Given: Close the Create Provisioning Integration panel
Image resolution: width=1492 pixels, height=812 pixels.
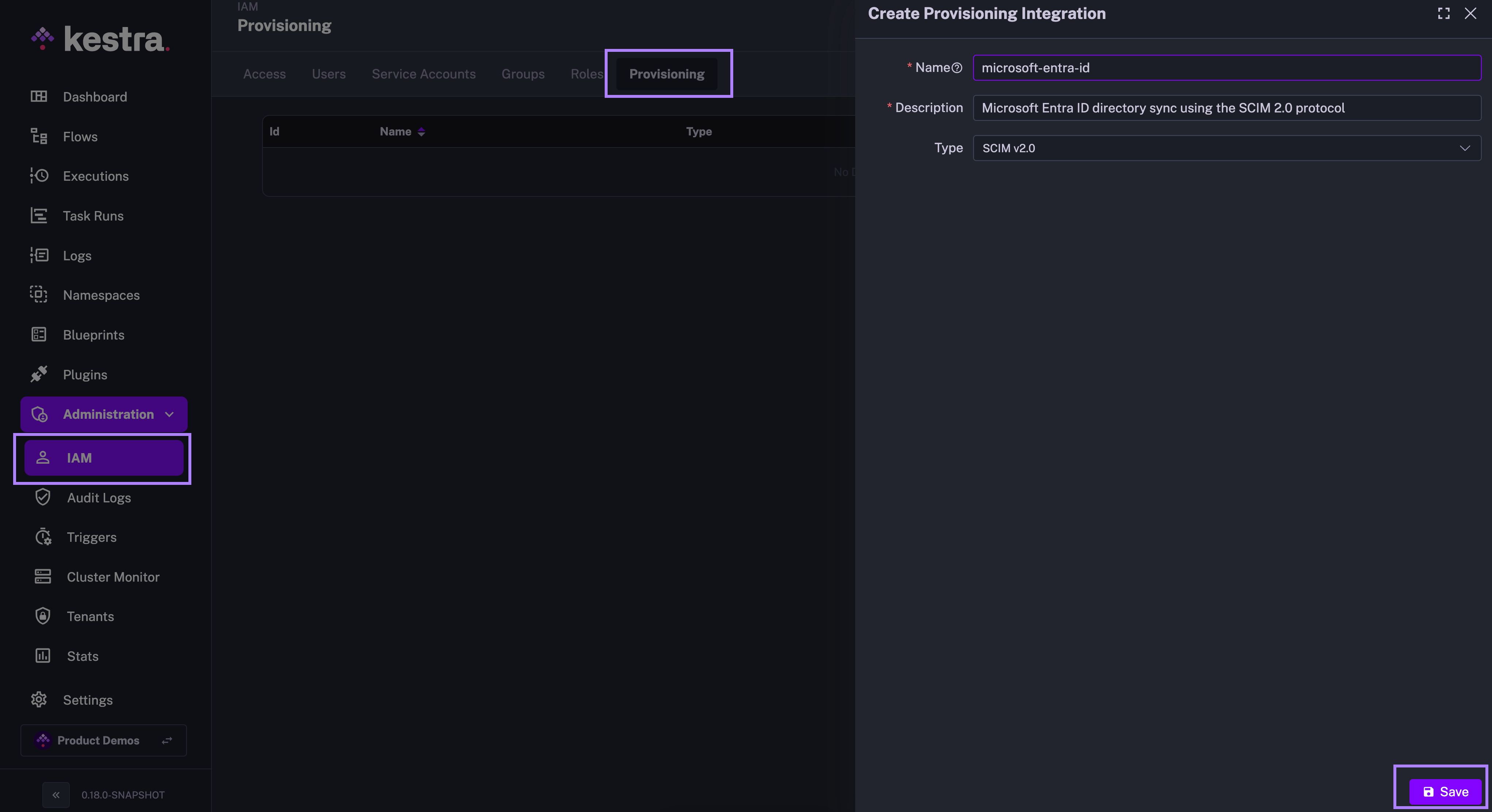Looking at the screenshot, I should point(1470,13).
